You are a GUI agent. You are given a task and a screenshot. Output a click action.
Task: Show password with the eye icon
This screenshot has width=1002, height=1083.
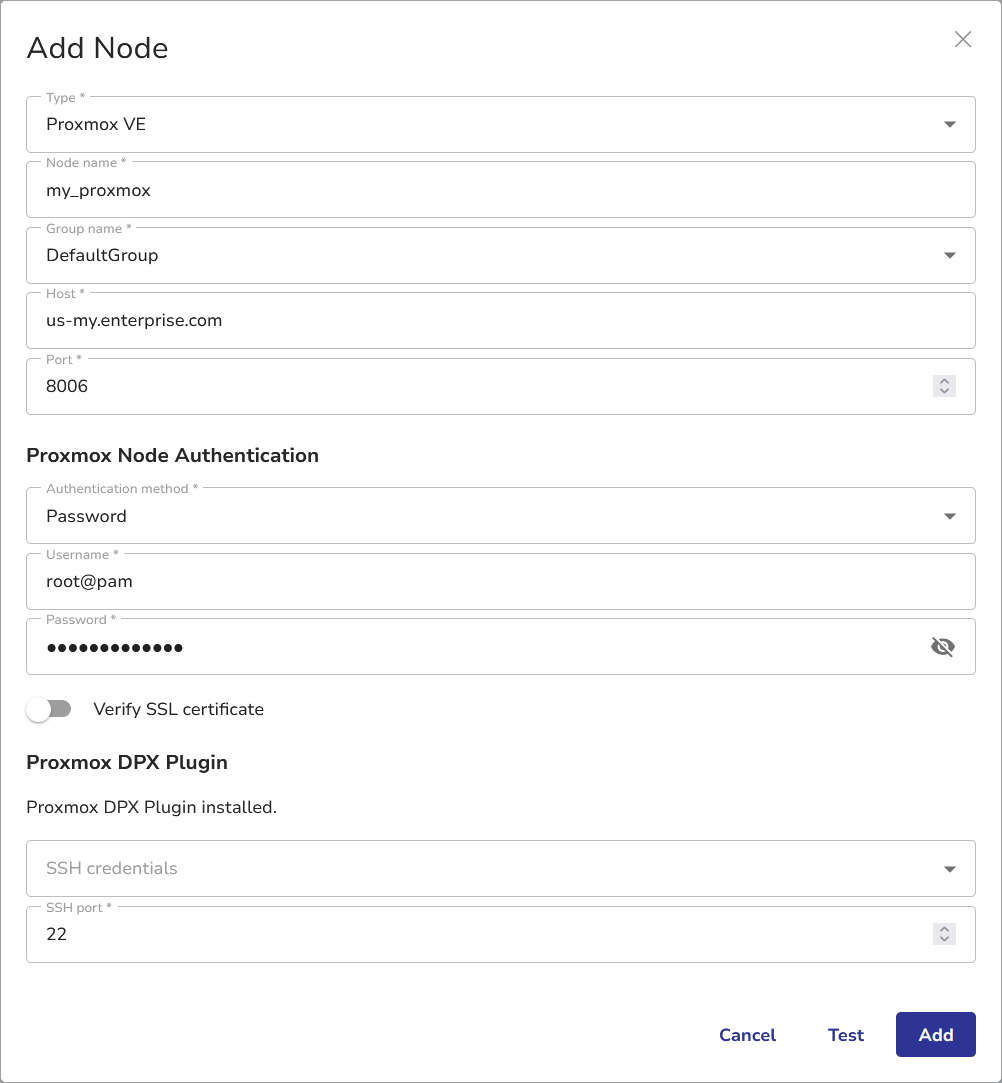[x=943, y=646]
